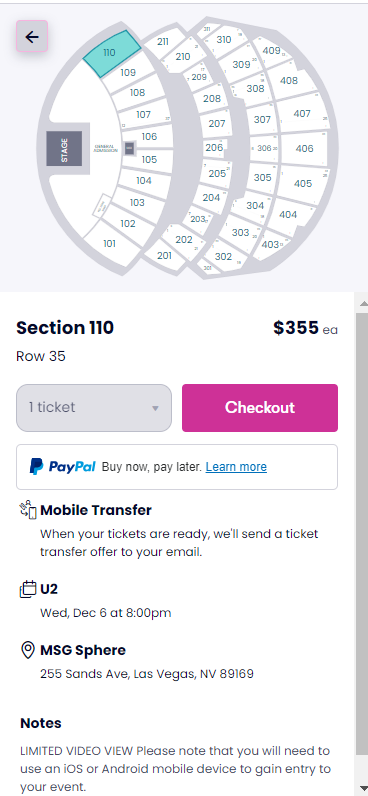Viewport: 368px width, 796px height.
Task: Click the calendar icon beside U2
Action: coord(28,589)
